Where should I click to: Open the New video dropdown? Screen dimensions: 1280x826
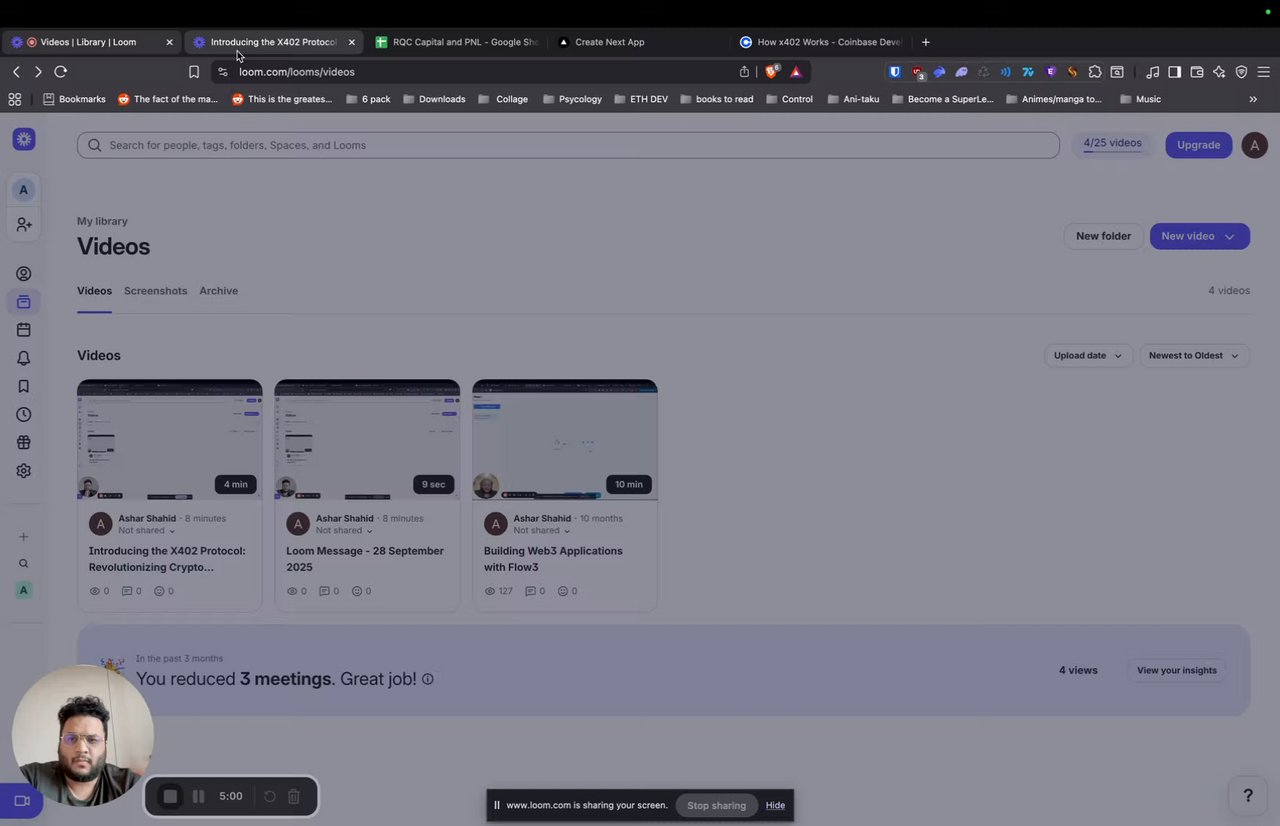click(1200, 236)
